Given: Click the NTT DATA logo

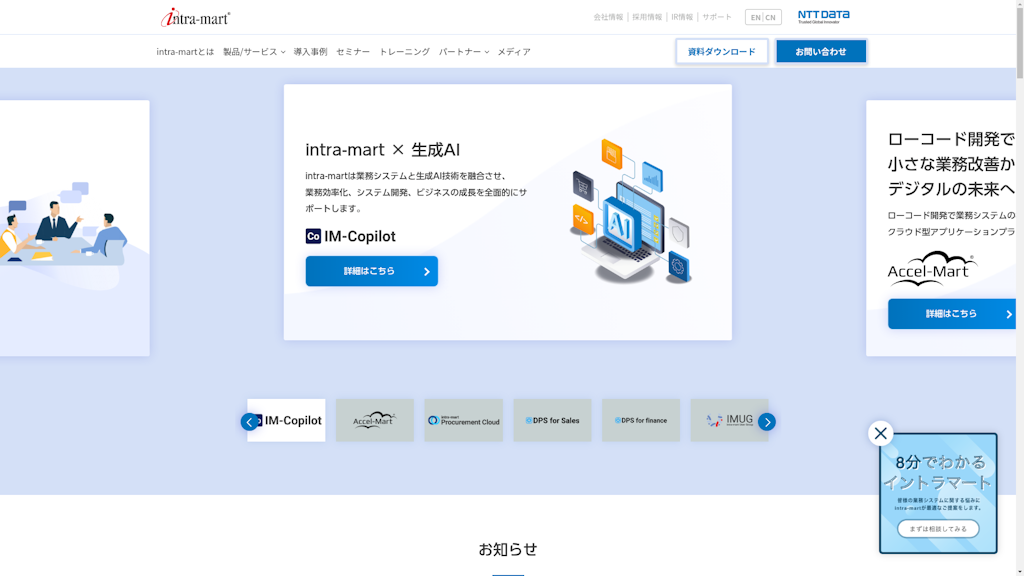Looking at the screenshot, I should 823,17.
